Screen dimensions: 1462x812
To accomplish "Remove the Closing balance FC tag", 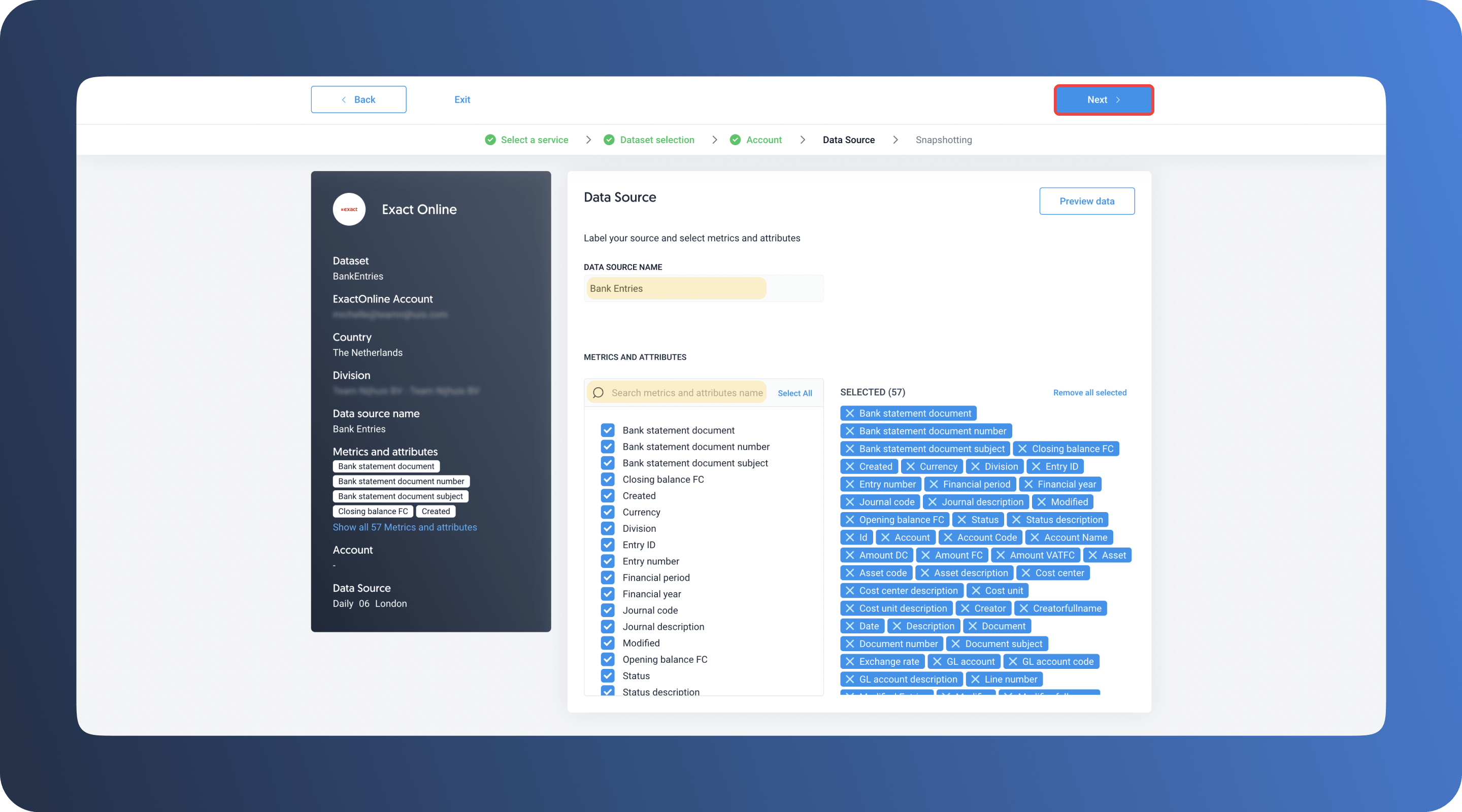I will (1022, 448).
